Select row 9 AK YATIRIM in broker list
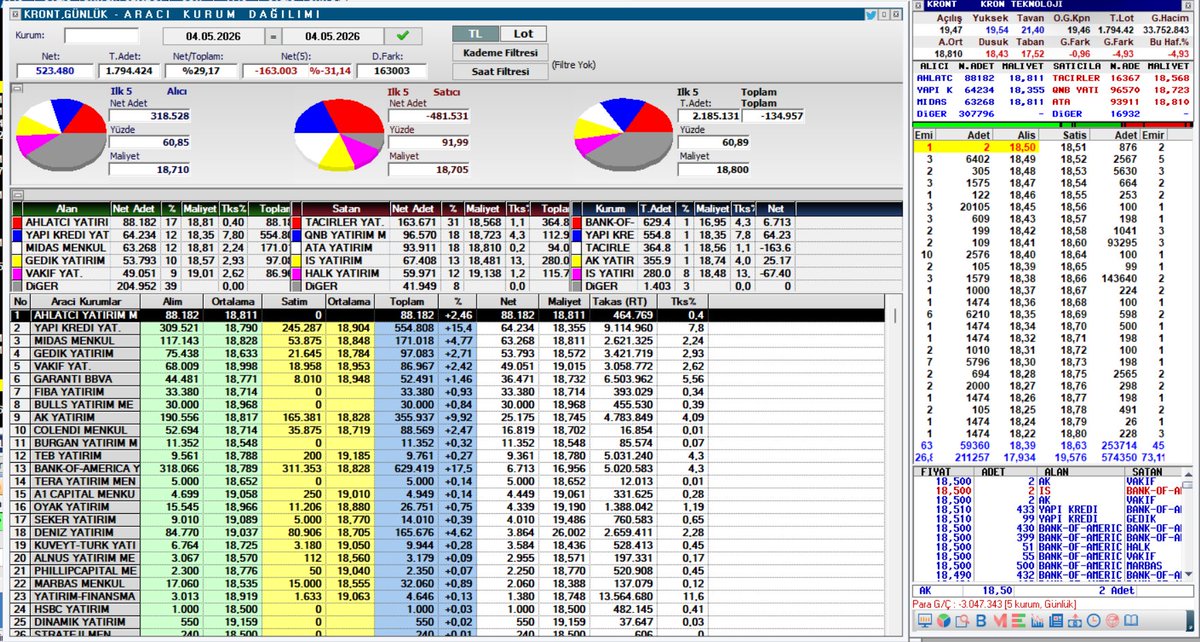This screenshot has height=642, width=1200. pos(448,417)
